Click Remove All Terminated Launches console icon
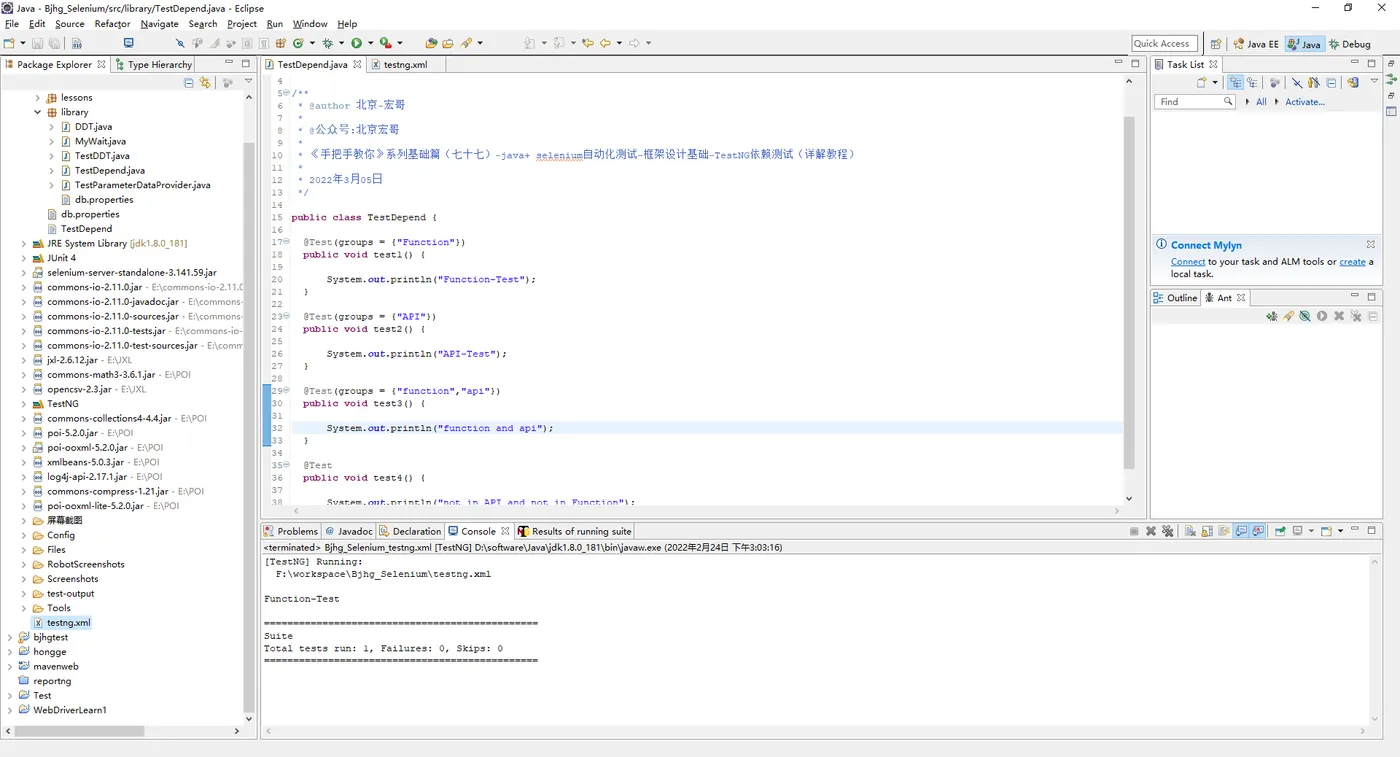This screenshot has height=757, width=1400. [x=1167, y=531]
